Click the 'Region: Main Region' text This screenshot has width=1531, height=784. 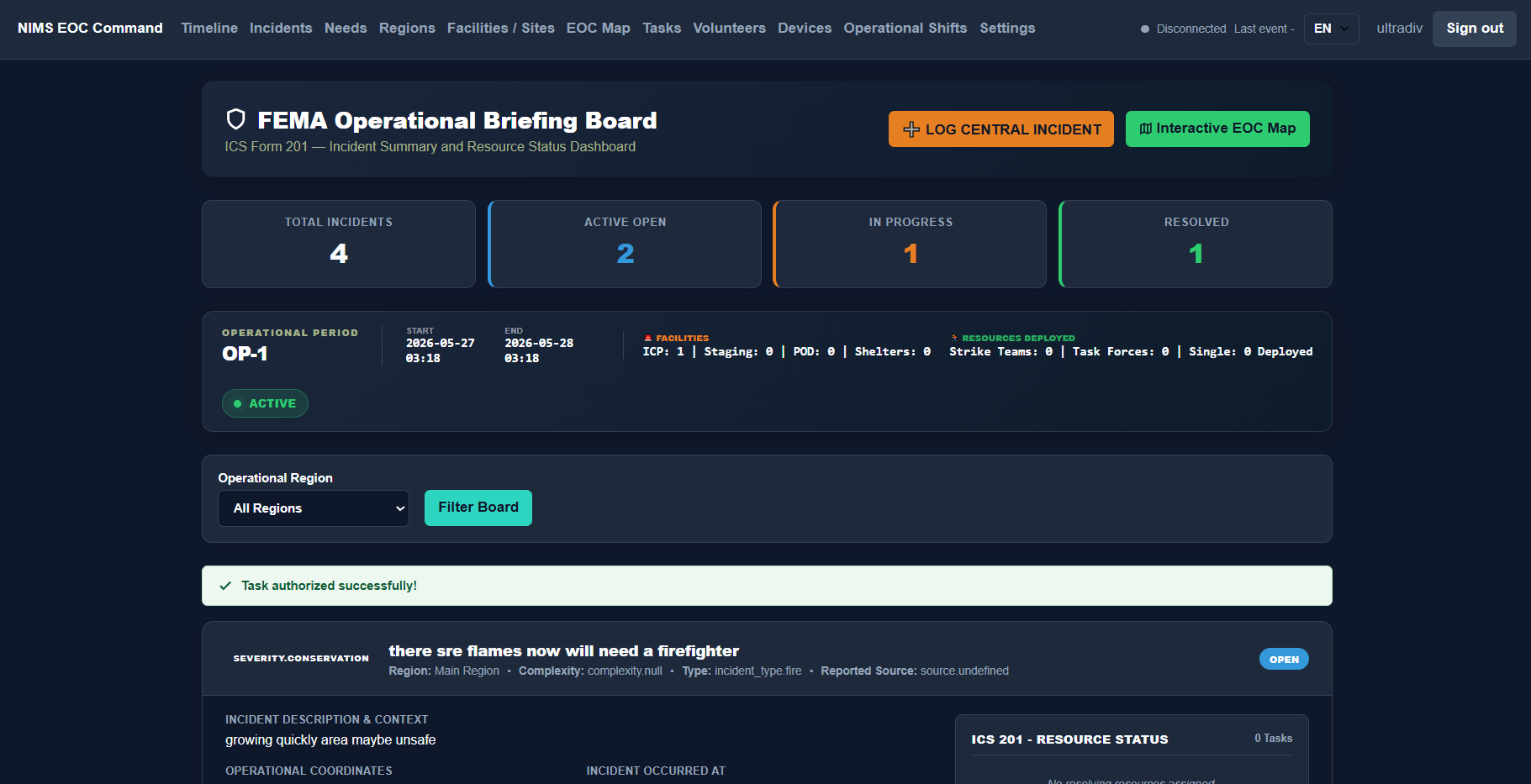point(444,671)
